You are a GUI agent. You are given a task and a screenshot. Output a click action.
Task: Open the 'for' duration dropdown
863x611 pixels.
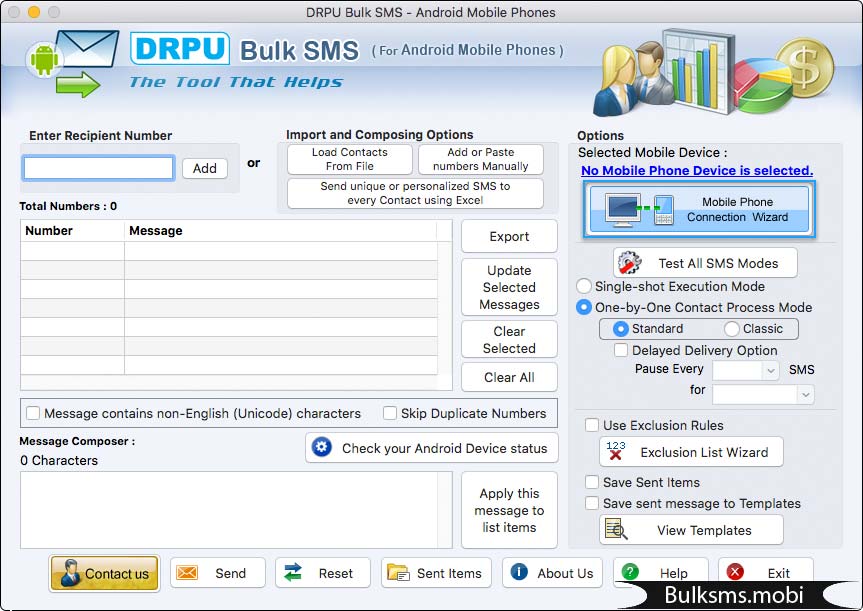(763, 394)
